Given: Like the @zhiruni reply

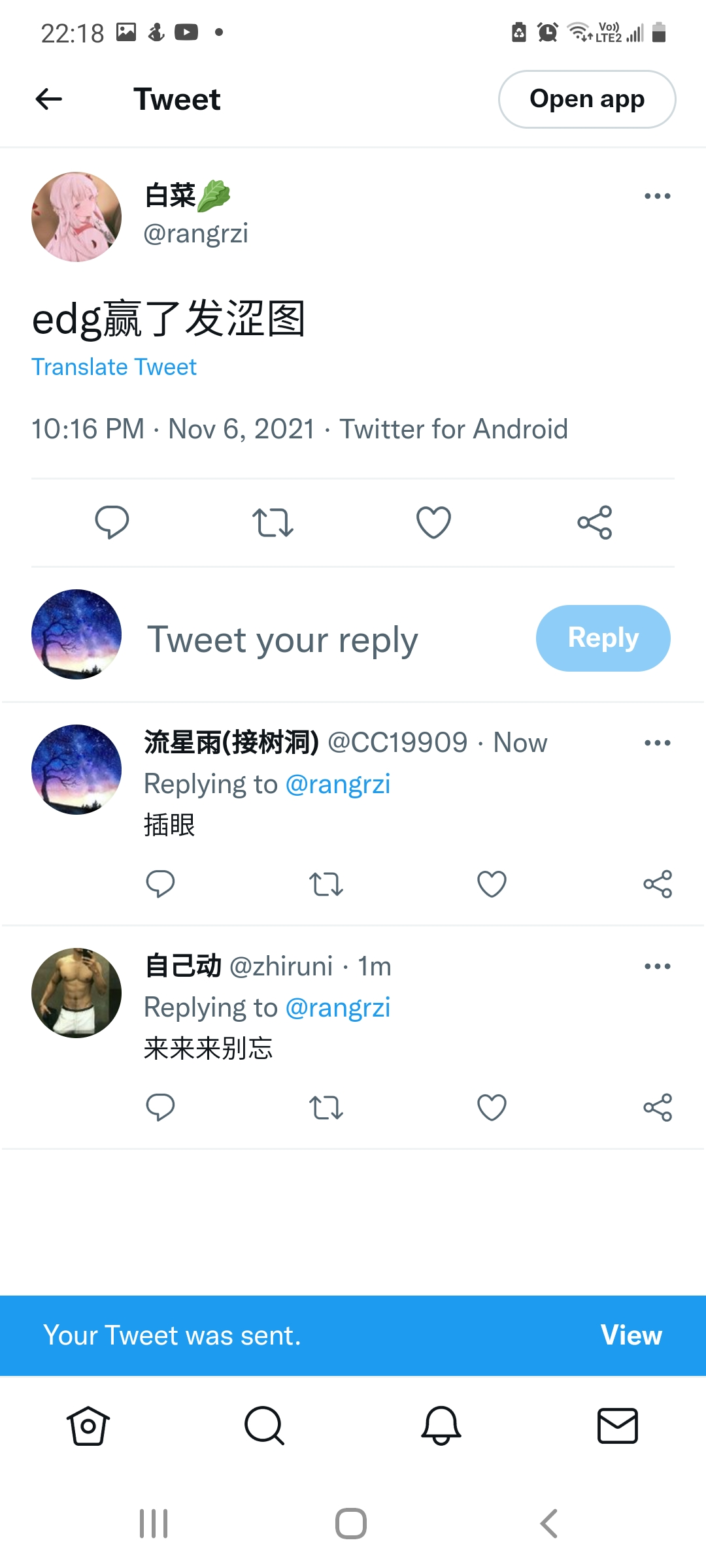Looking at the screenshot, I should pyautogui.click(x=492, y=1107).
